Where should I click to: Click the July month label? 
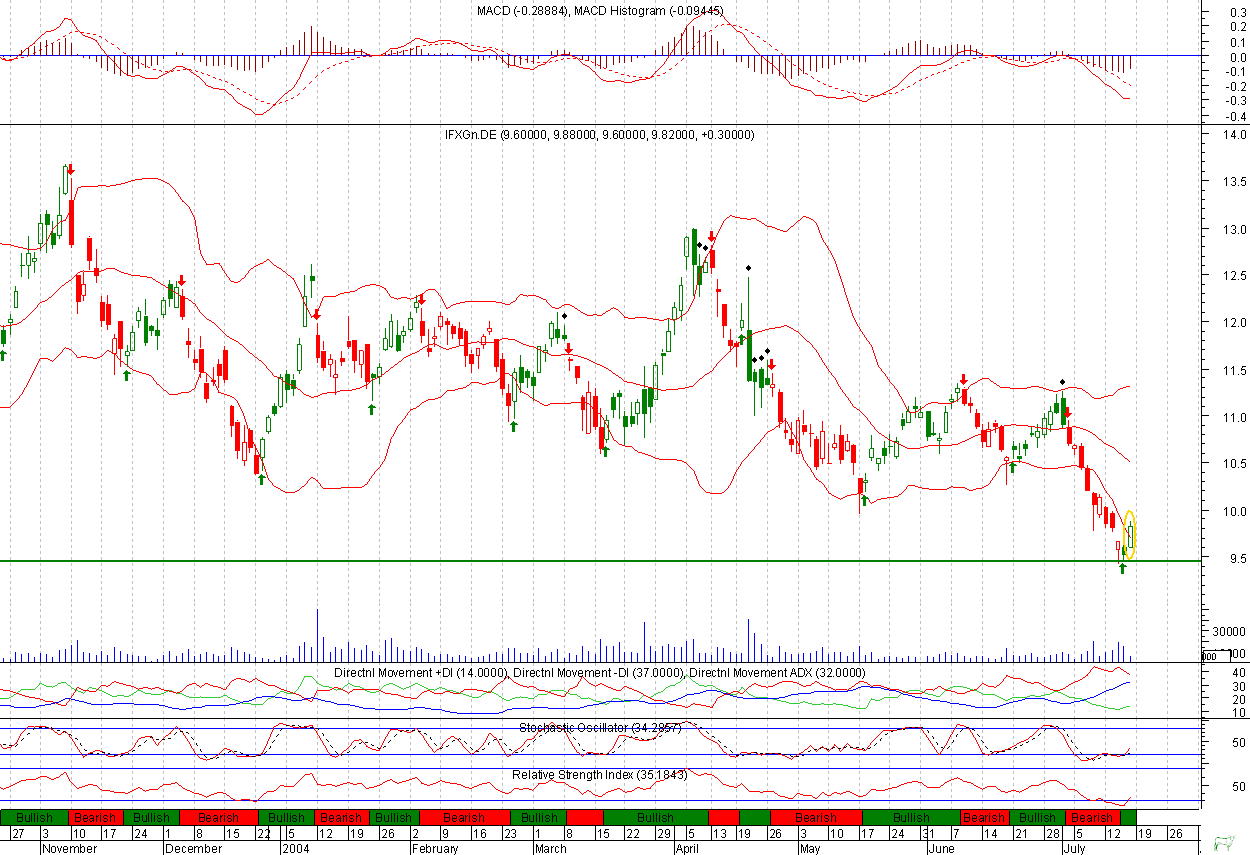pyautogui.click(x=1077, y=848)
